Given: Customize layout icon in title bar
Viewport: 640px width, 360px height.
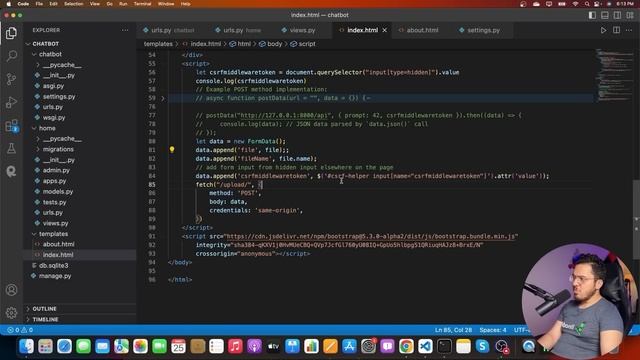Looking at the screenshot, I should click(630, 15).
